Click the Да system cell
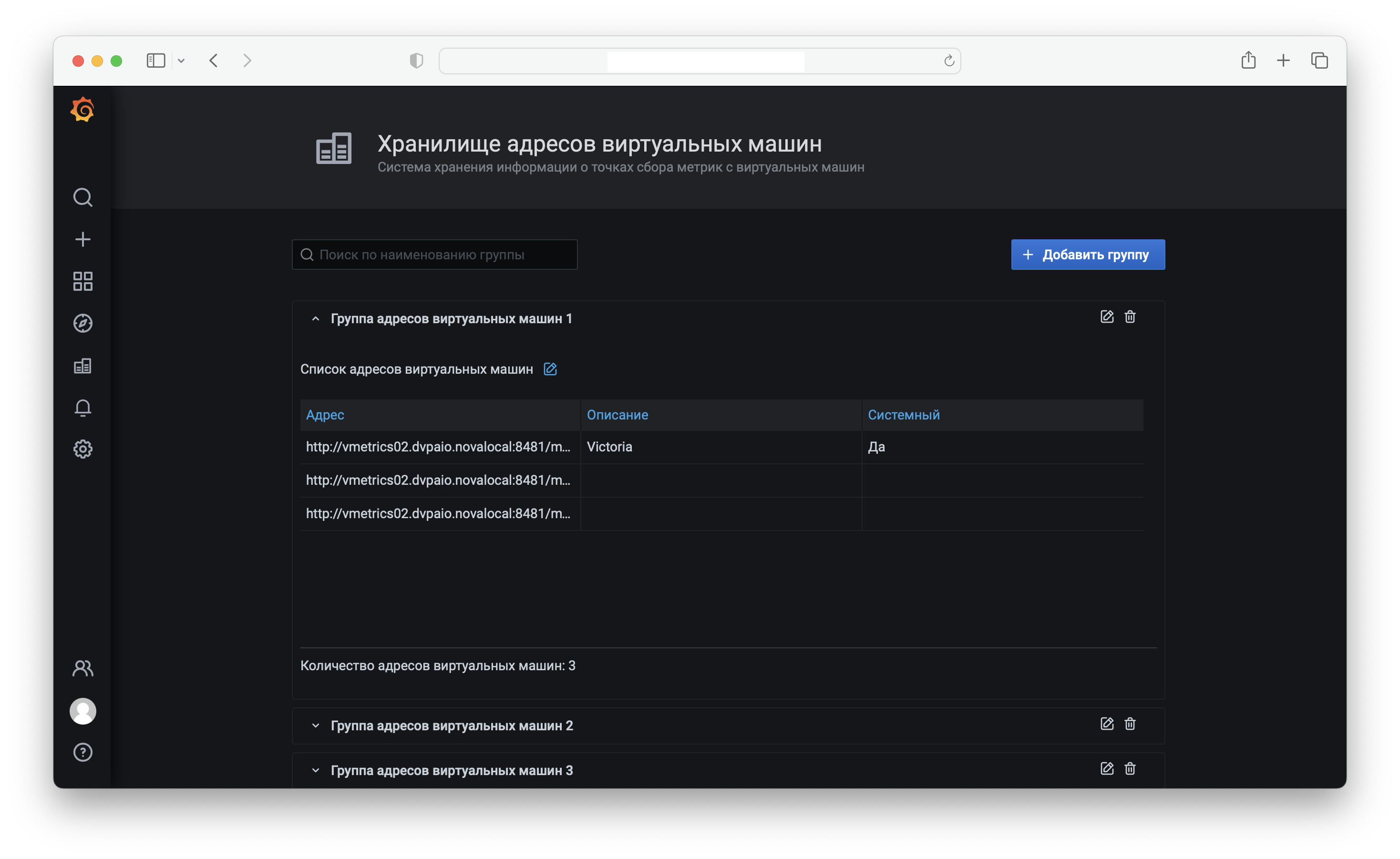 point(1002,447)
